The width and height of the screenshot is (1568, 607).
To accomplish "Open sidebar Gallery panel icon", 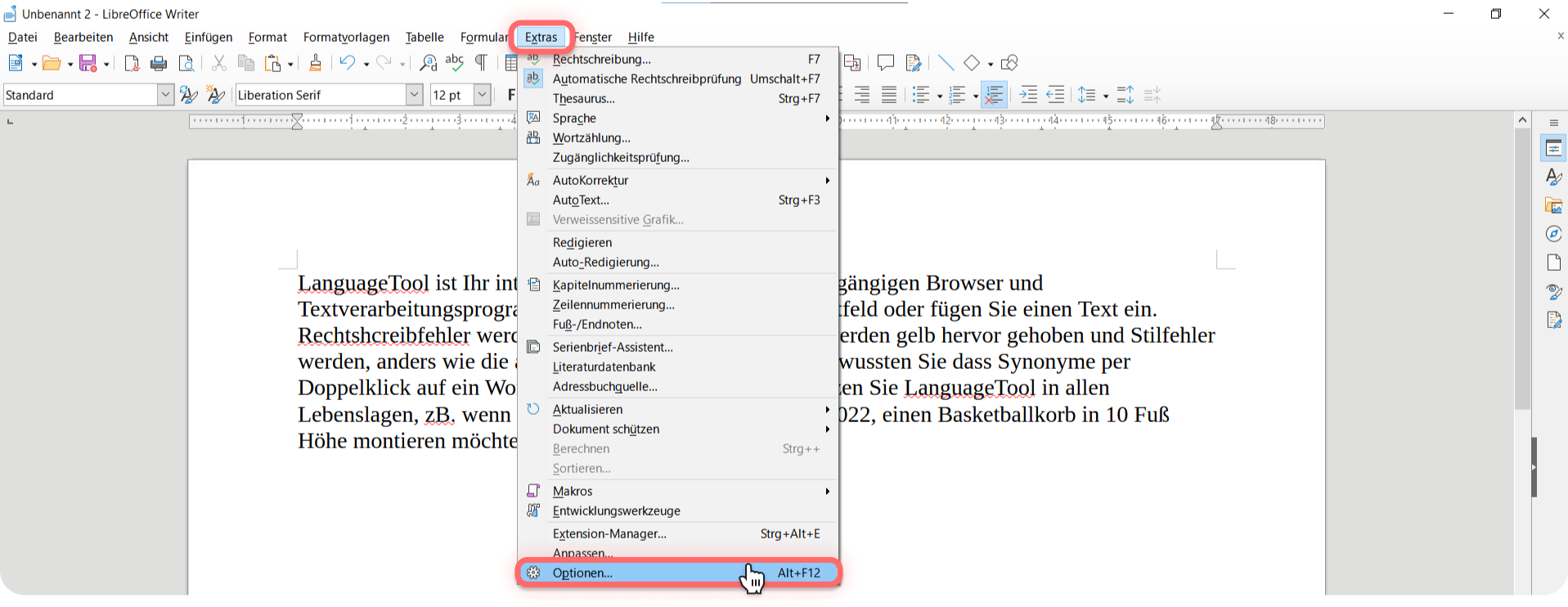I will [x=1554, y=205].
